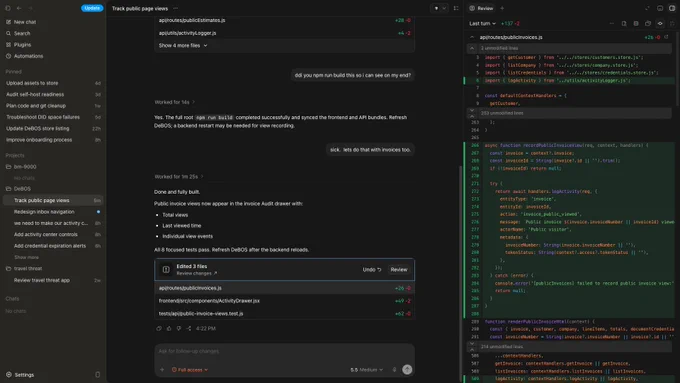Open the Review changes link
This screenshot has height=383, width=680.
(x=196, y=273)
